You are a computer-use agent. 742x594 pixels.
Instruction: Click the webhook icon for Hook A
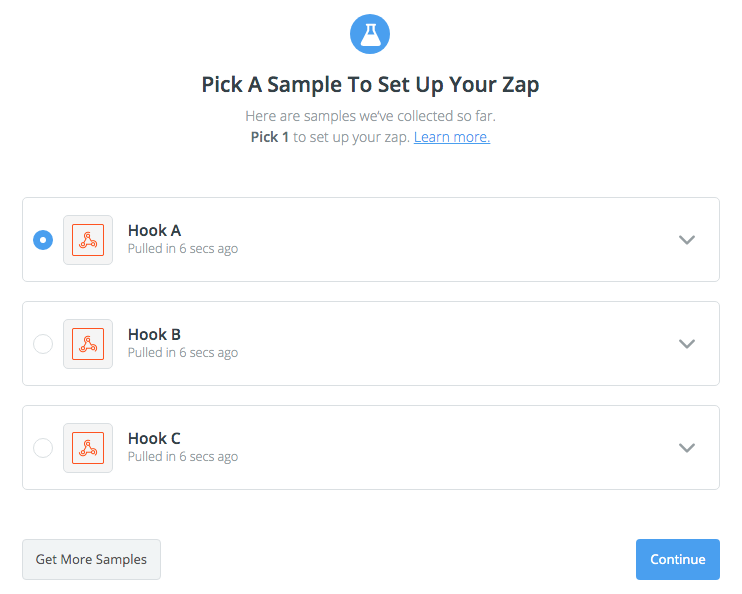pos(88,240)
